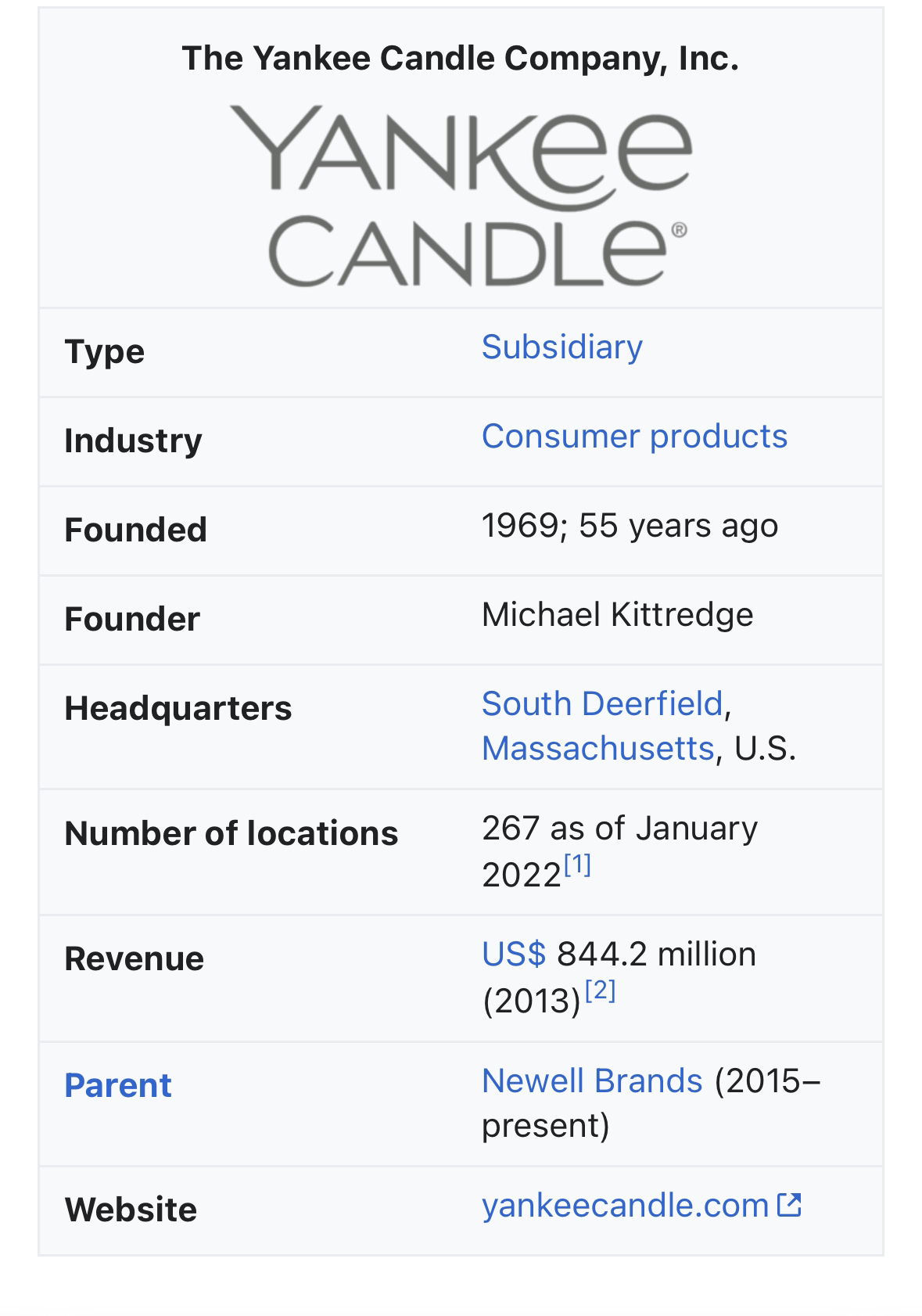922x1316 pixels.
Task: Open citation reference [2]
Action: click(x=601, y=991)
